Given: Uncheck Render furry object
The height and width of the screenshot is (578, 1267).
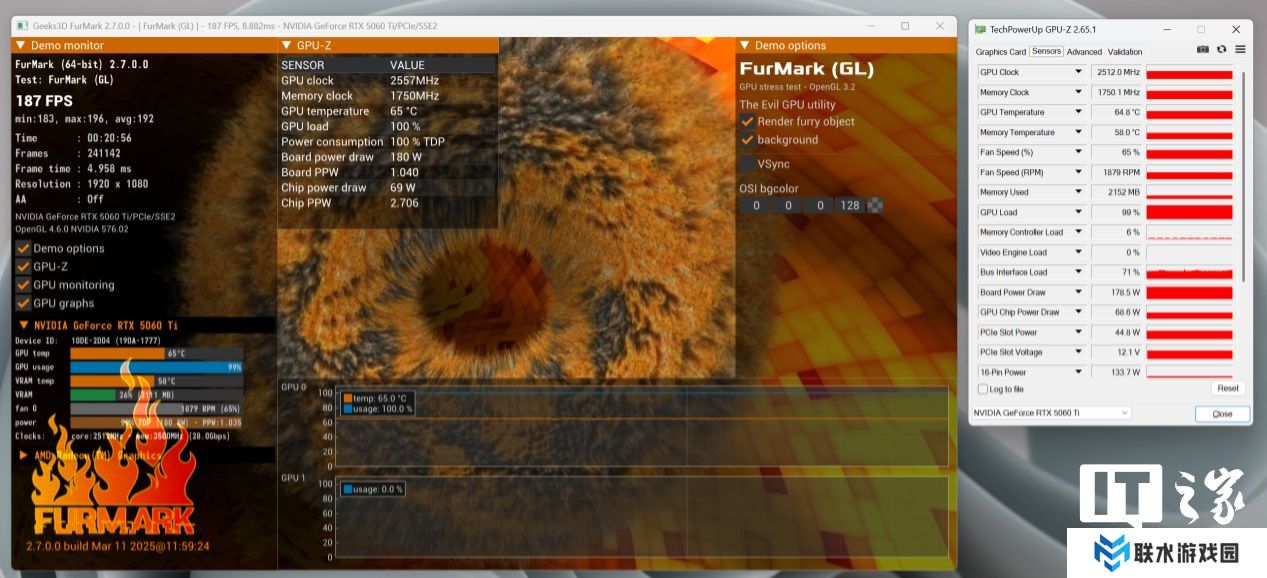Looking at the screenshot, I should coord(747,121).
